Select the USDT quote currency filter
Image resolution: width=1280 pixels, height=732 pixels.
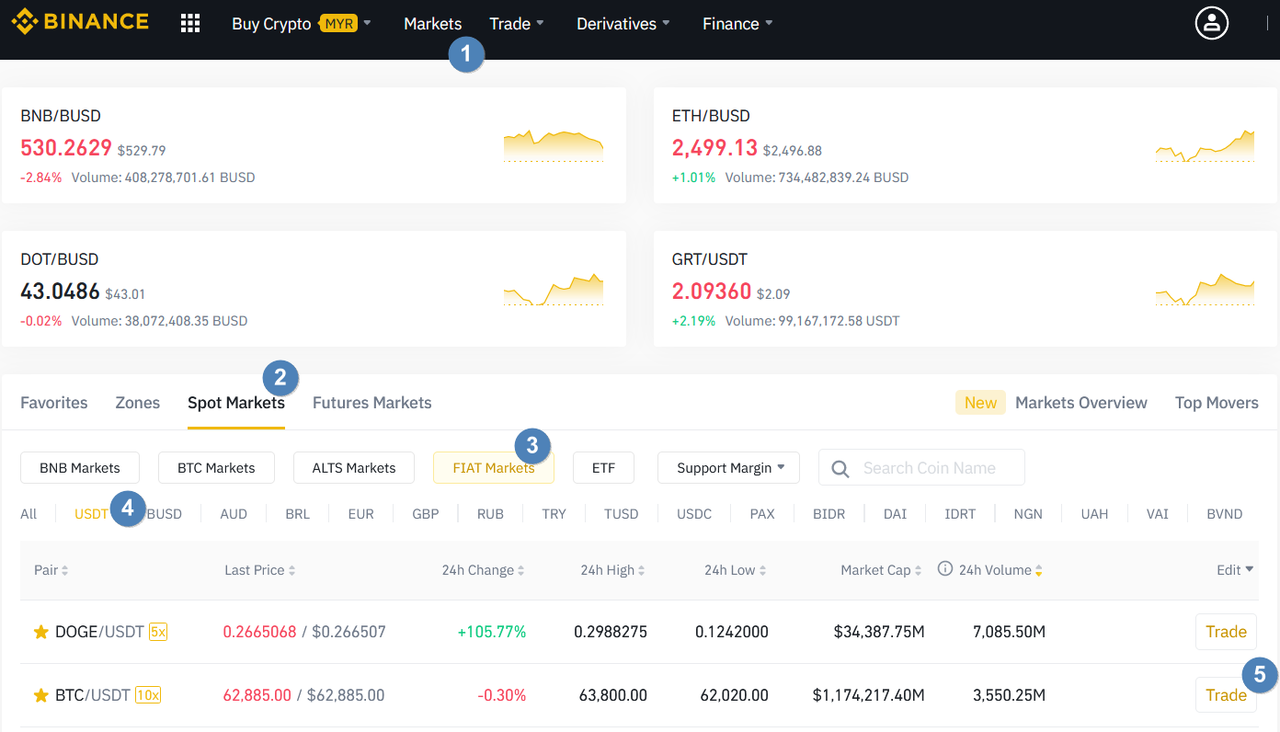click(91, 514)
